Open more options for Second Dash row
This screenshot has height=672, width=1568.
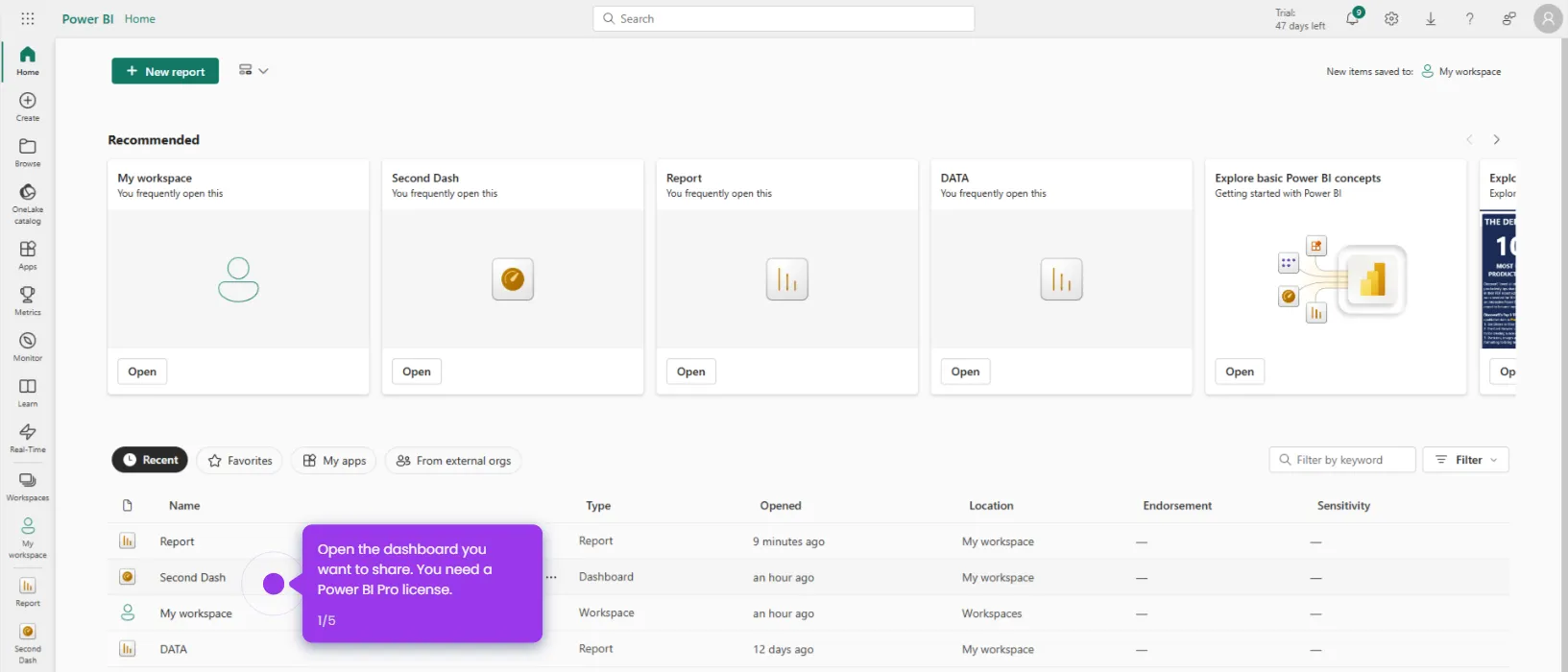[x=551, y=577]
